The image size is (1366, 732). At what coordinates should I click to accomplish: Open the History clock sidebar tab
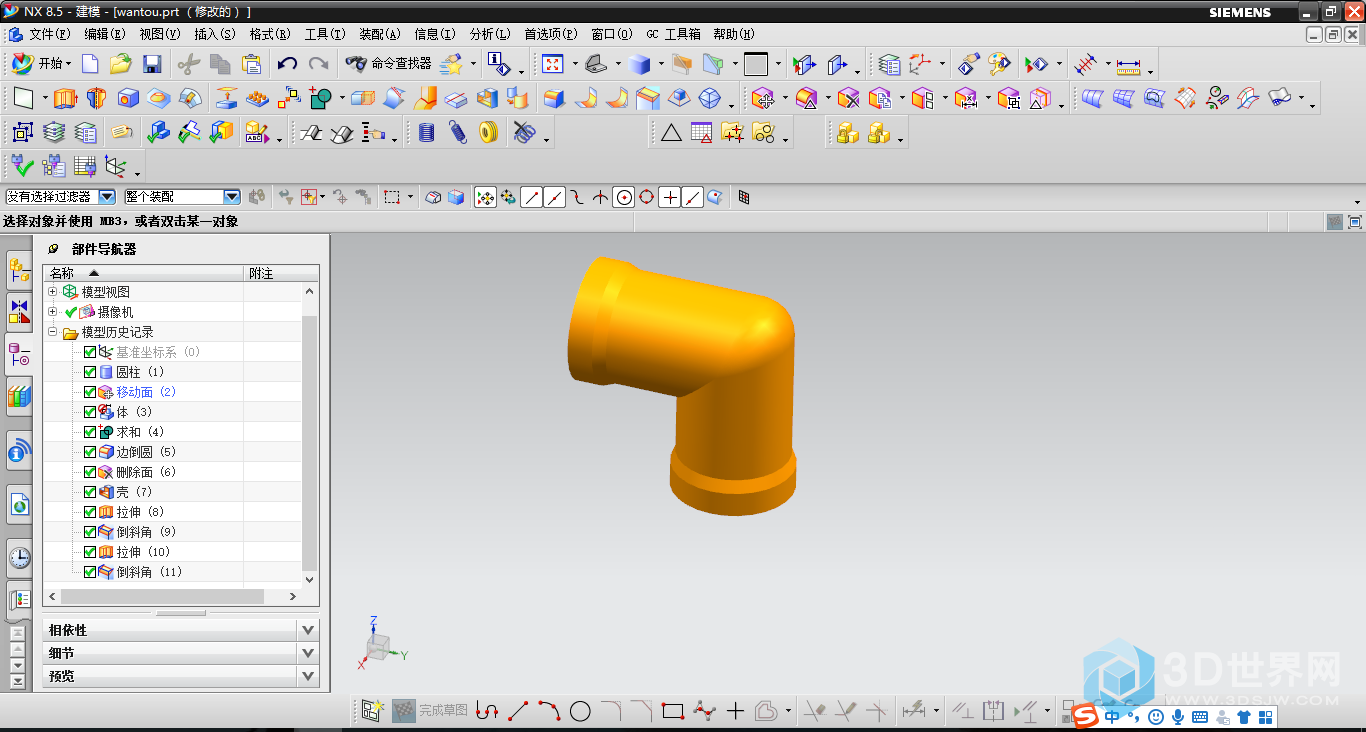pyautogui.click(x=19, y=558)
